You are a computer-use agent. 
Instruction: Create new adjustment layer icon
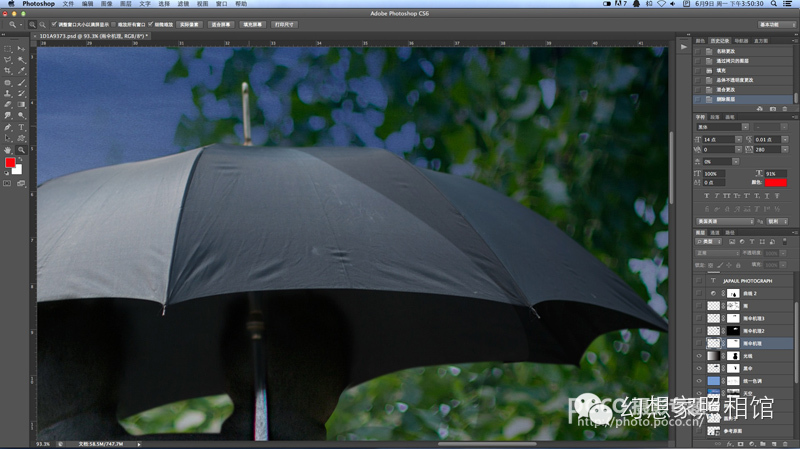click(x=752, y=444)
